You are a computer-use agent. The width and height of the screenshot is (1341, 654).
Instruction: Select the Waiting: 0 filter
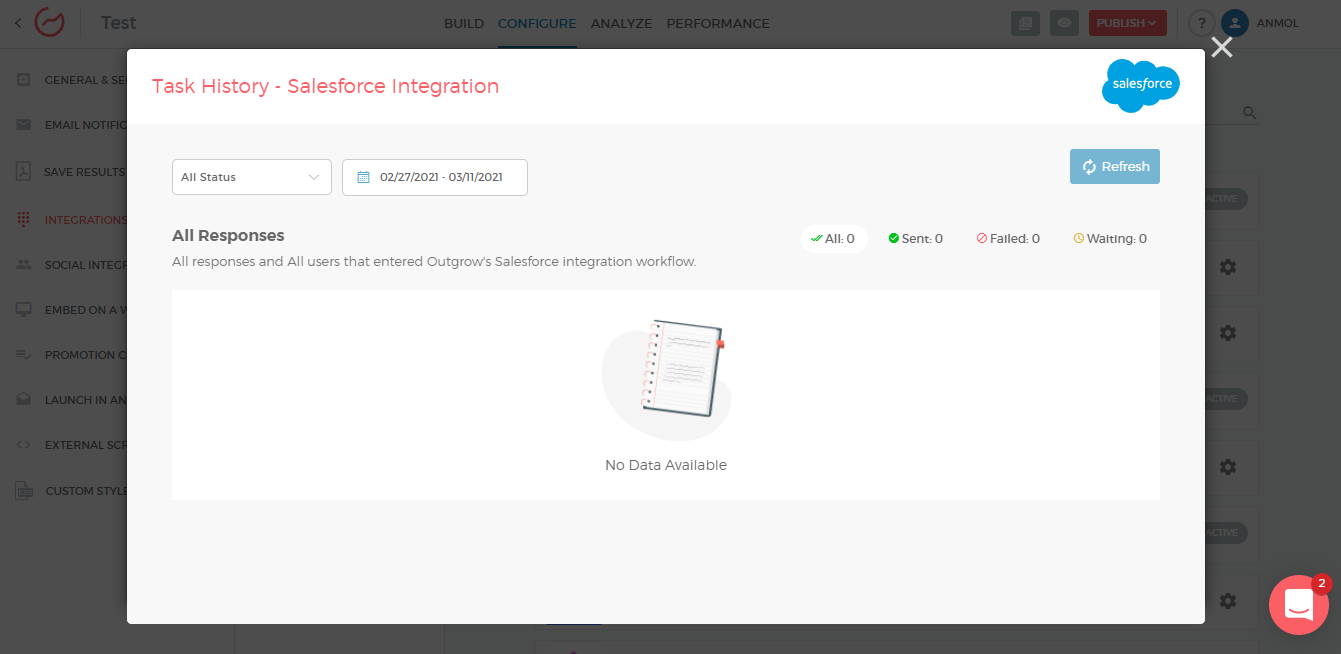tap(1110, 239)
